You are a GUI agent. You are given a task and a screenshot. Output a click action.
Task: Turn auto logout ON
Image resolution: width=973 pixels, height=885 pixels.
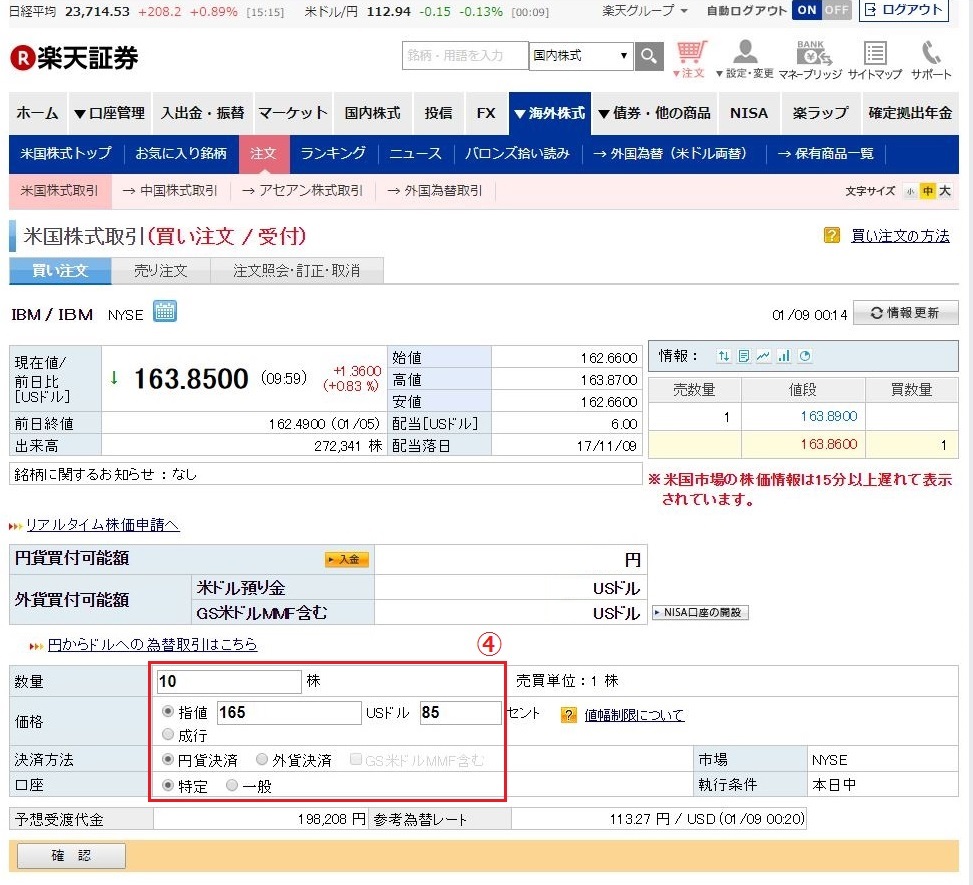click(807, 10)
